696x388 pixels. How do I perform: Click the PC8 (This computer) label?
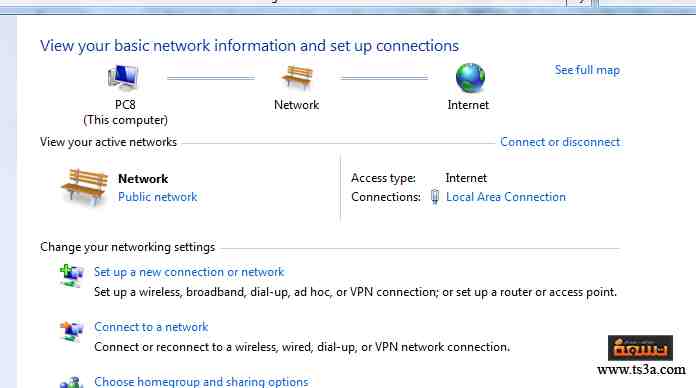[x=125, y=112]
